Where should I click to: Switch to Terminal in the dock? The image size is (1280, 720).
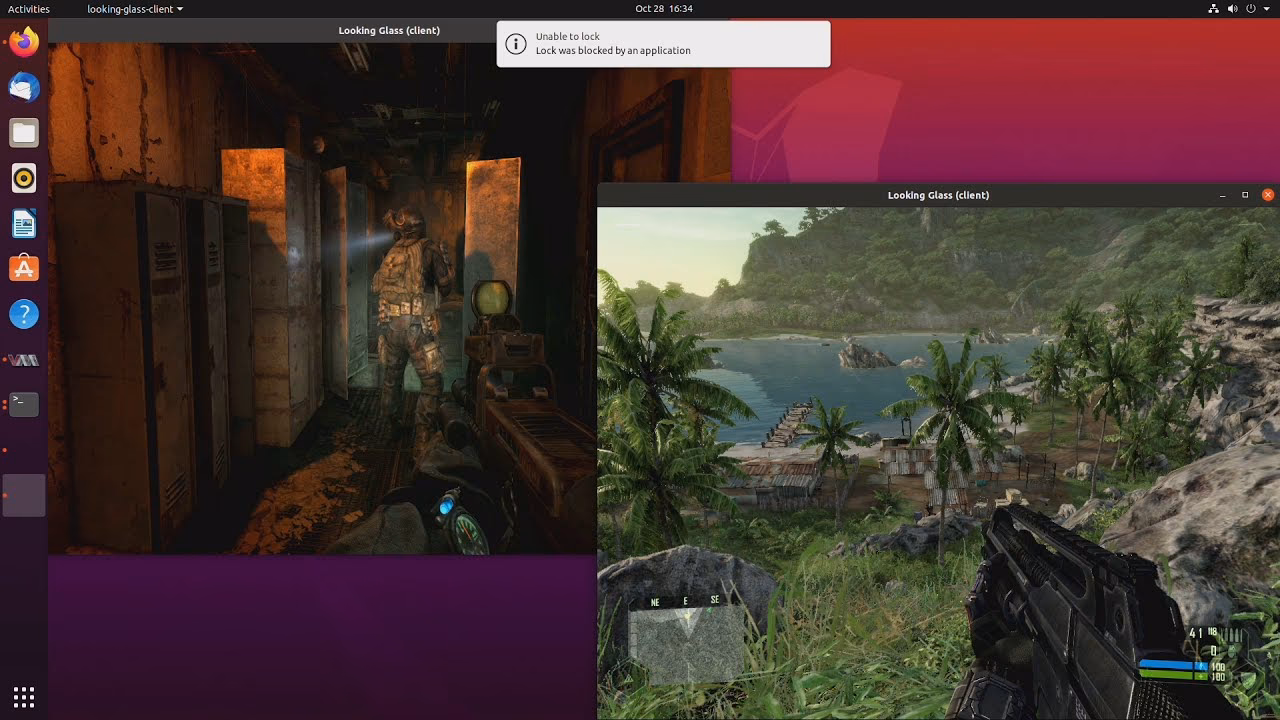click(24, 404)
